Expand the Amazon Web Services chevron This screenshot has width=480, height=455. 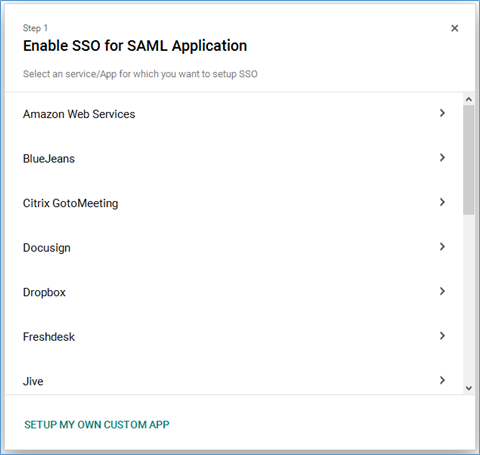pyautogui.click(x=442, y=113)
